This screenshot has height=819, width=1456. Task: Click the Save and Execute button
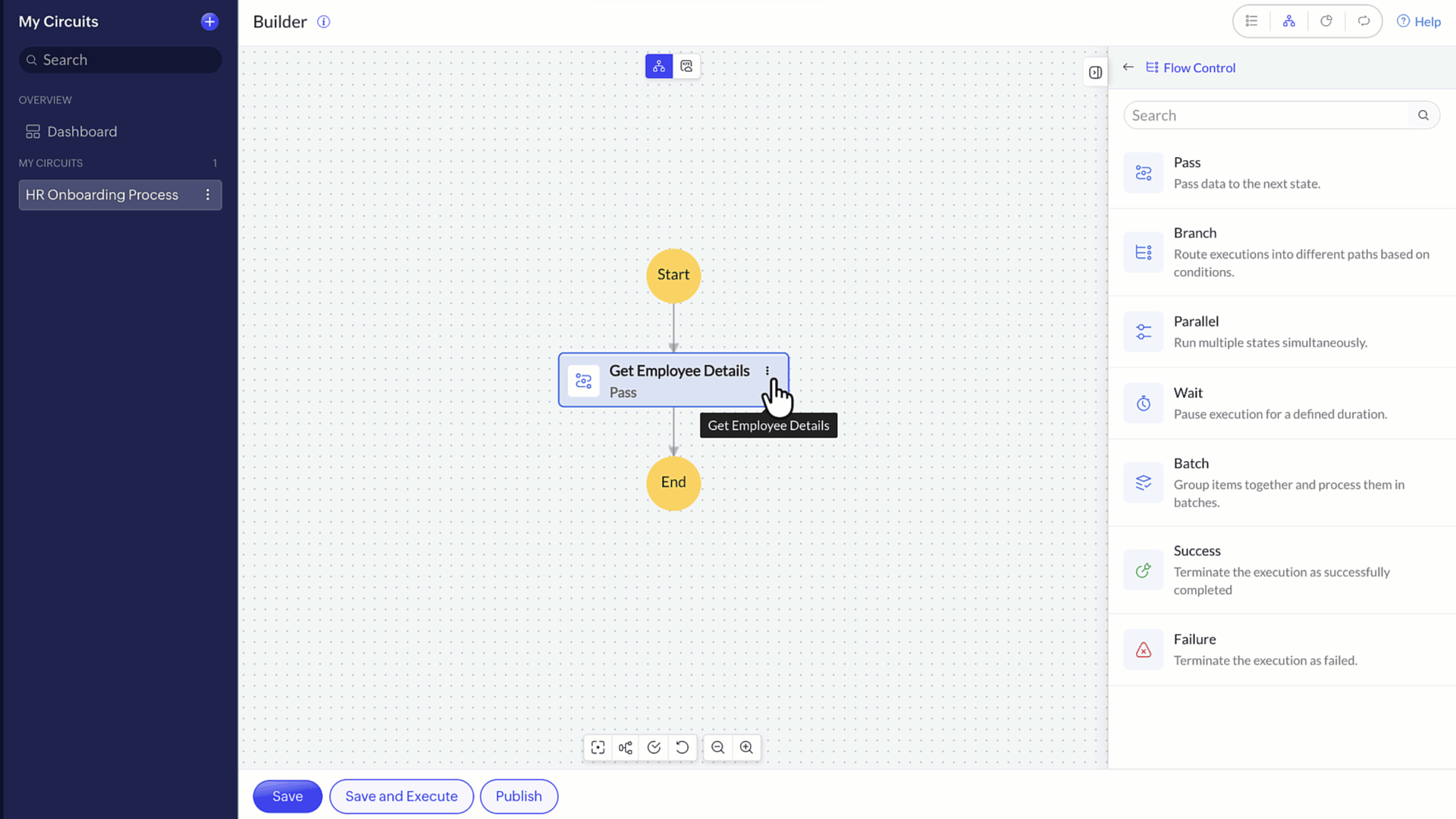click(401, 796)
